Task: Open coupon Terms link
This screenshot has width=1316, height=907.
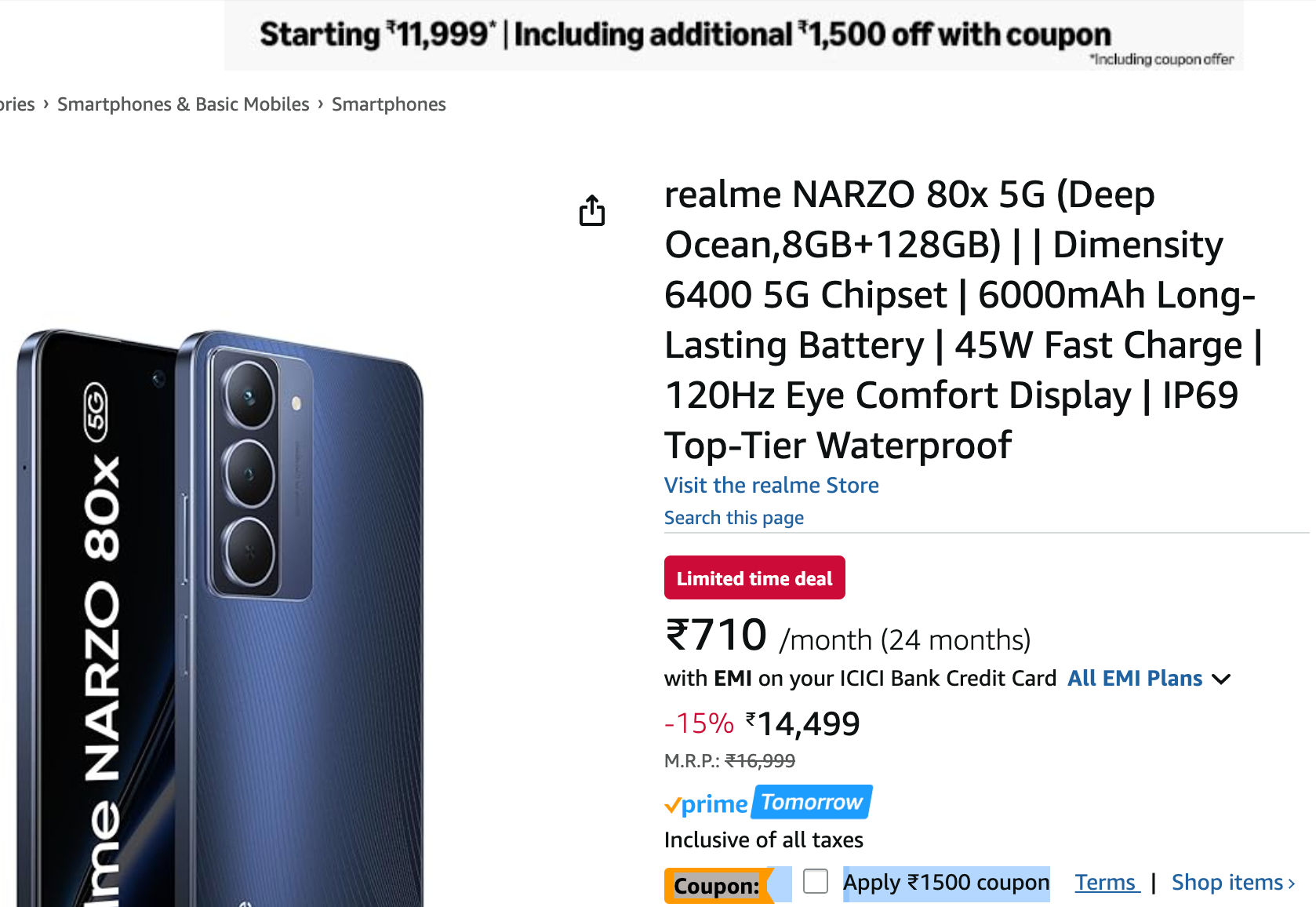Action: click(x=1107, y=883)
